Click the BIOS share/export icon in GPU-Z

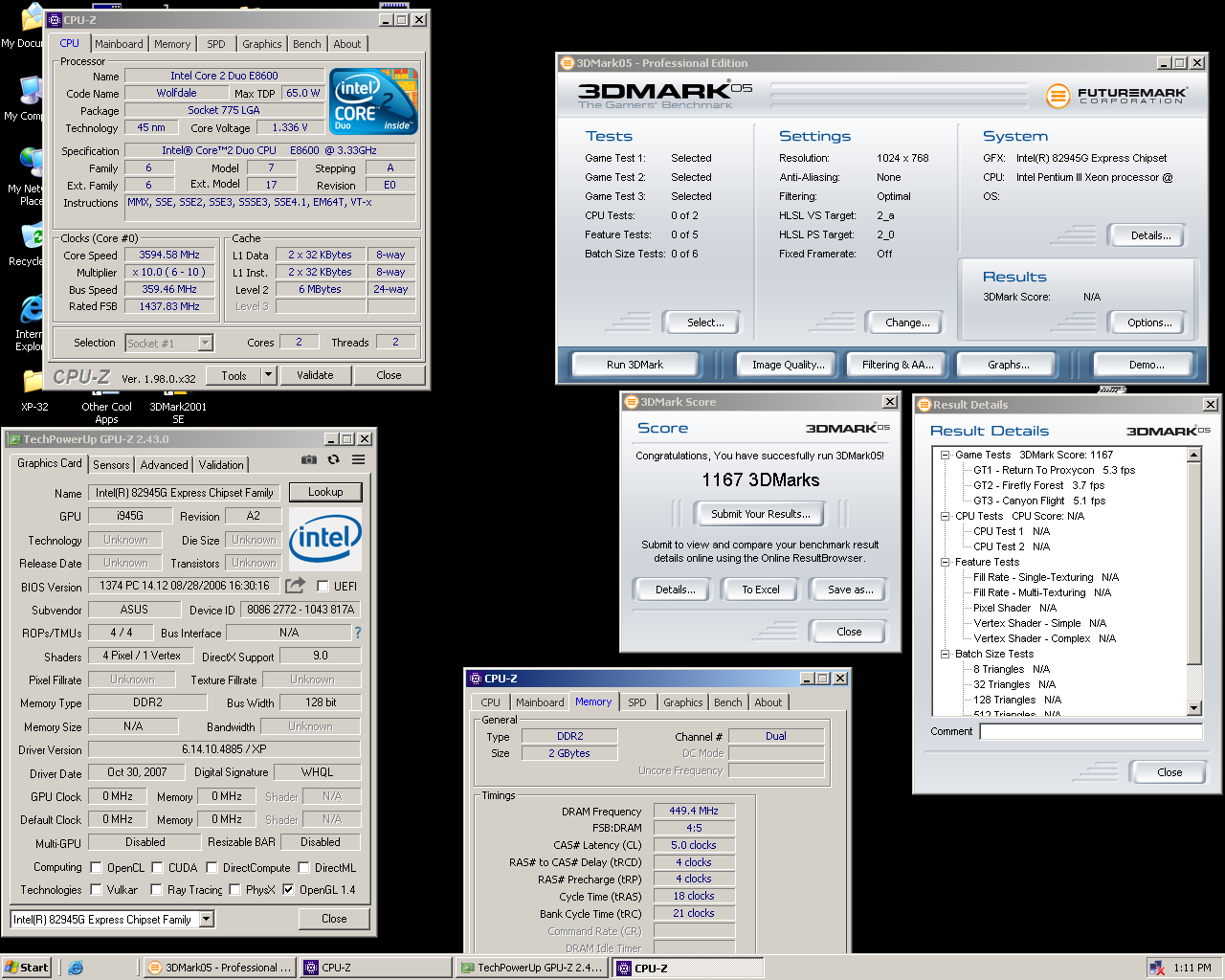pos(296,585)
